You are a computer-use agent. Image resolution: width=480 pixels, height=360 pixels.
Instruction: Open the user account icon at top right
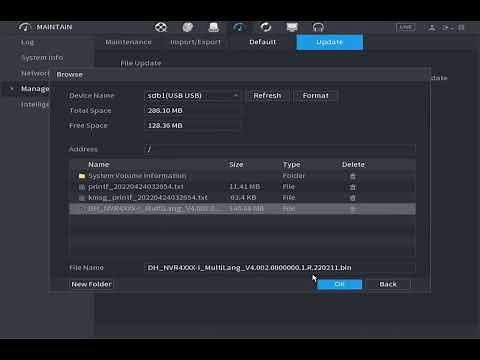pos(432,28)
